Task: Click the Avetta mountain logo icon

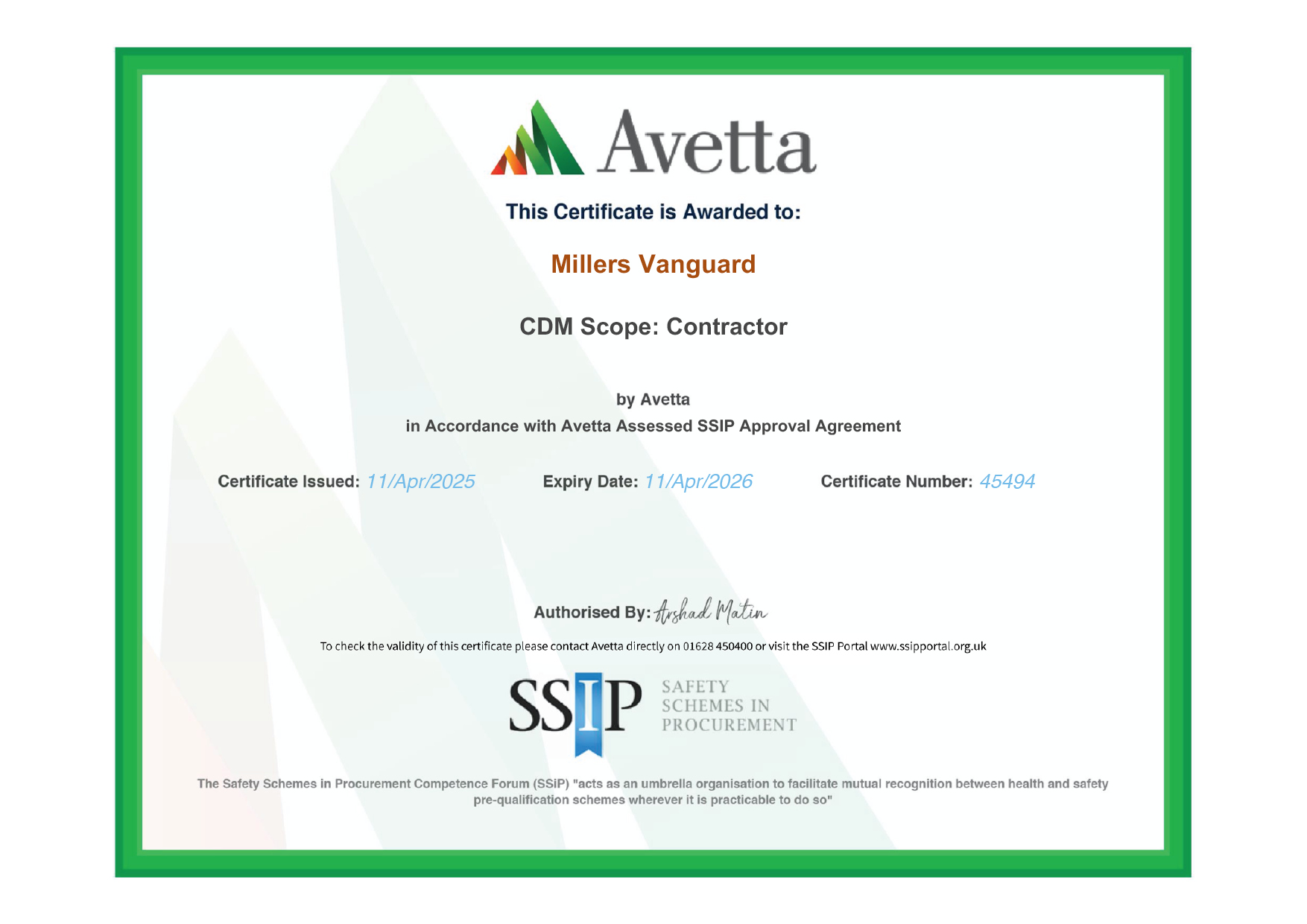Action: pos(537,140)
